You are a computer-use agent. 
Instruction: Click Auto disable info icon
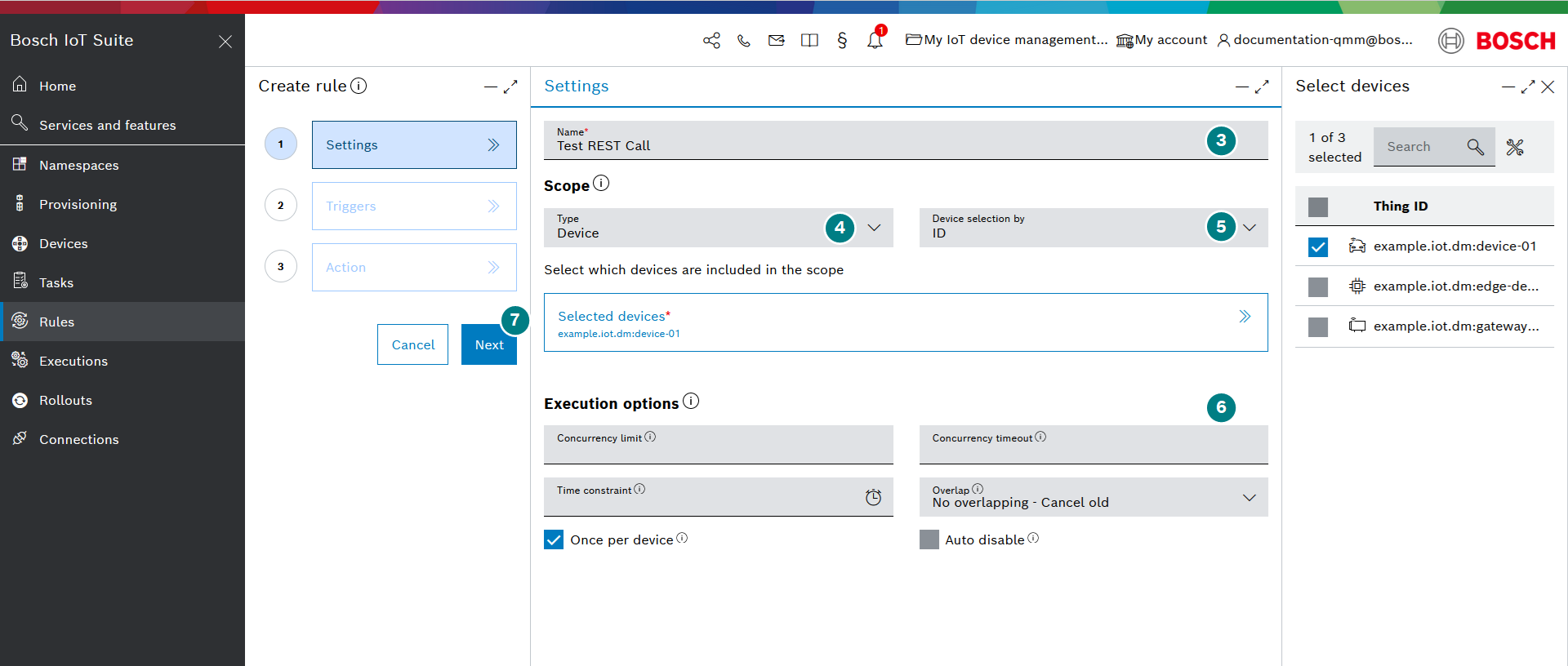click(1033, 538)
